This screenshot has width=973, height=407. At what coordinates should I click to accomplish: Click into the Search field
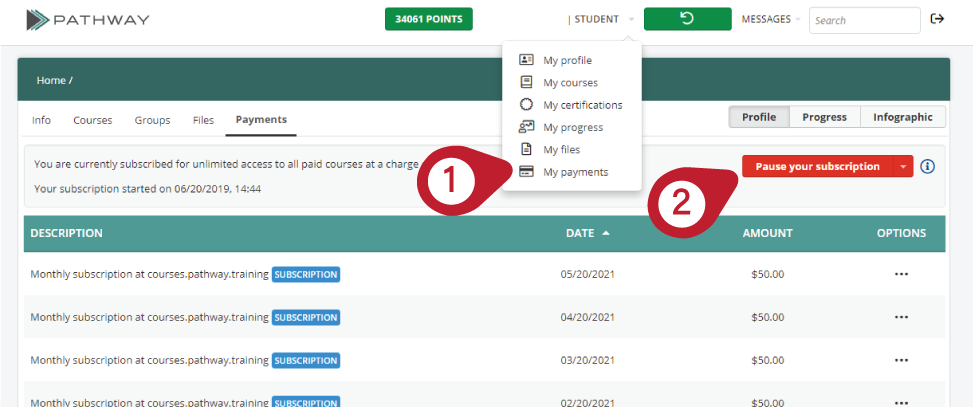(x=864, y=20)
